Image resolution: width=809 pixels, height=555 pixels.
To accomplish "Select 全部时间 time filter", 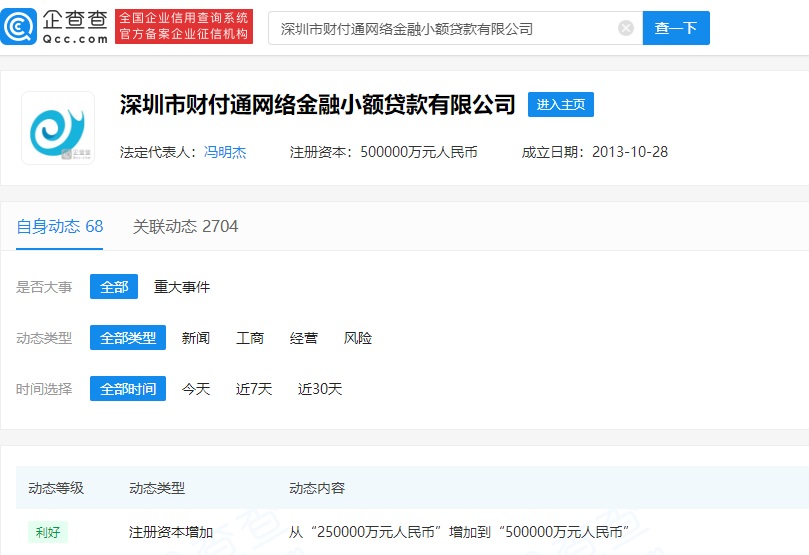I will pos(128,389).
